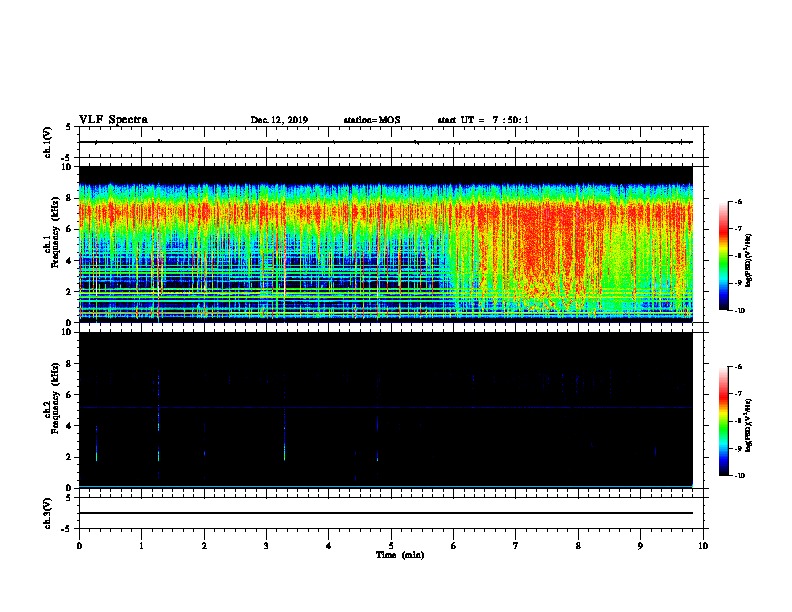
Task: Click time axis tick label "8"
Action: pos(578,546)
